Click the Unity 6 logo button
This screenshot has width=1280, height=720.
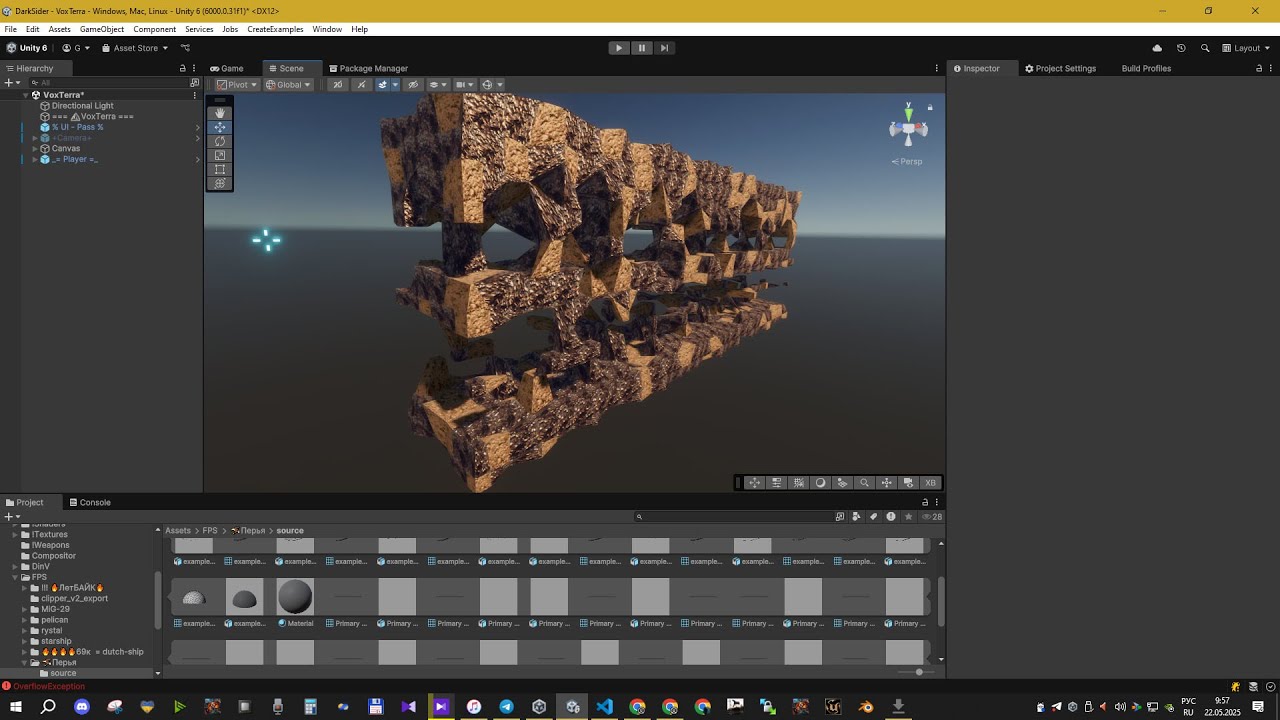[x=27, y=48]
